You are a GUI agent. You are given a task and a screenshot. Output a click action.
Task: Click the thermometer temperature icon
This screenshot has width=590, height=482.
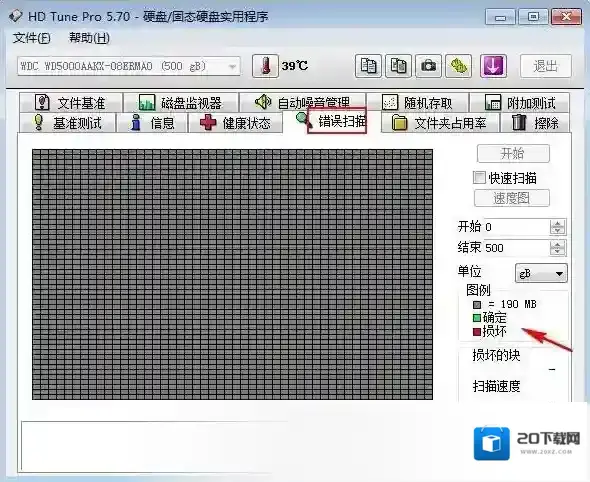point(265,66)
